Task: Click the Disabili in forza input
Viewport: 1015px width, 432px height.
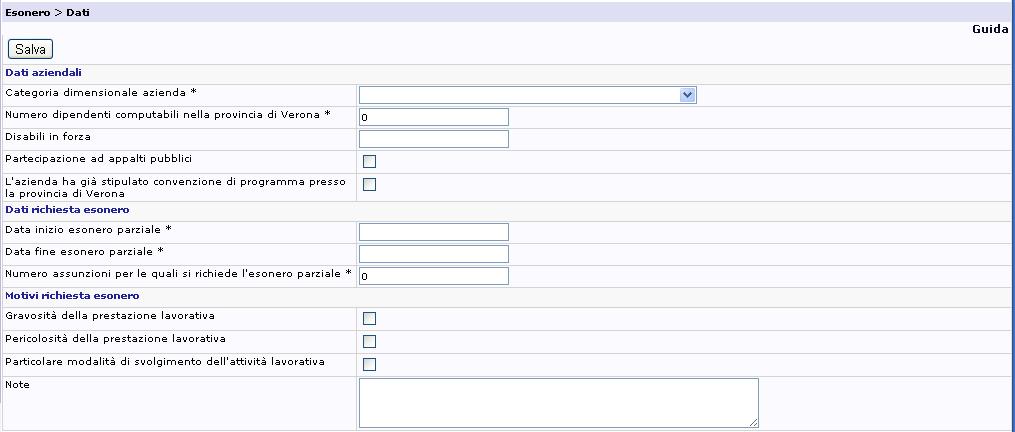Action: click(x=434, y=139)
